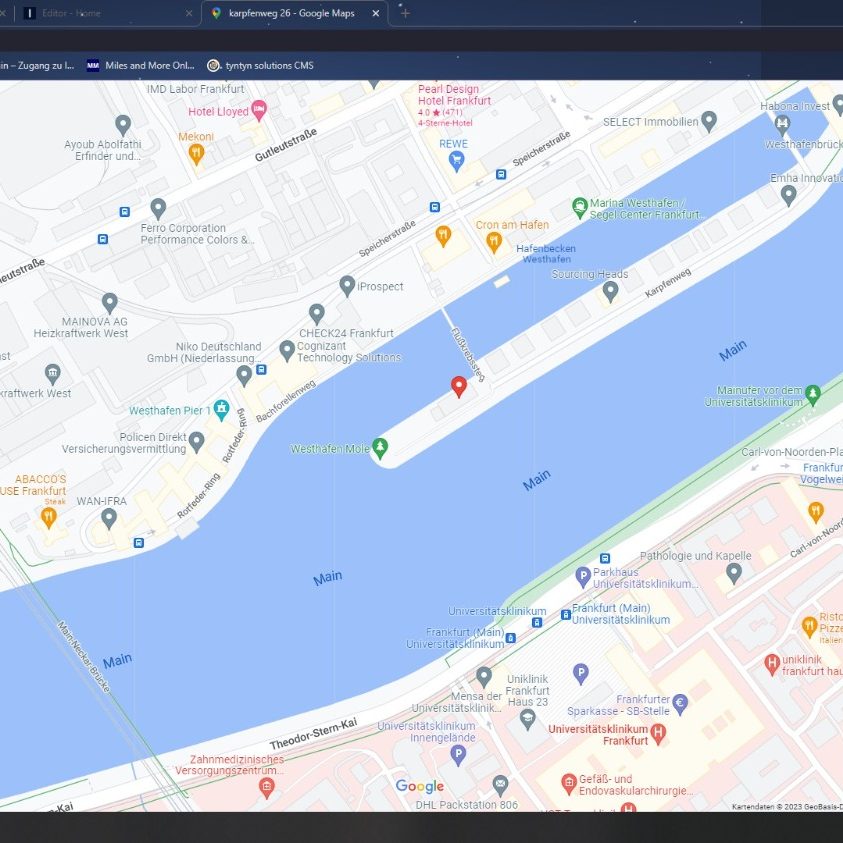Open the uniklinik frankfurt haus hospital marker
The image size is (843, 843).
772,665
